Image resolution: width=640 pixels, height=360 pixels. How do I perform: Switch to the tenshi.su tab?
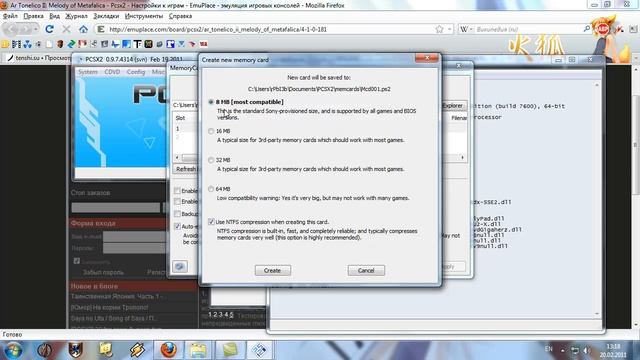[x=39, y=58]
